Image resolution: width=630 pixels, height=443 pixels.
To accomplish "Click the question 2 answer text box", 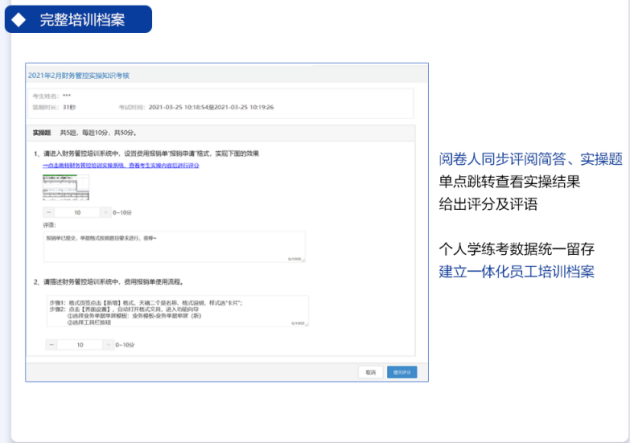I will (177, 311).
